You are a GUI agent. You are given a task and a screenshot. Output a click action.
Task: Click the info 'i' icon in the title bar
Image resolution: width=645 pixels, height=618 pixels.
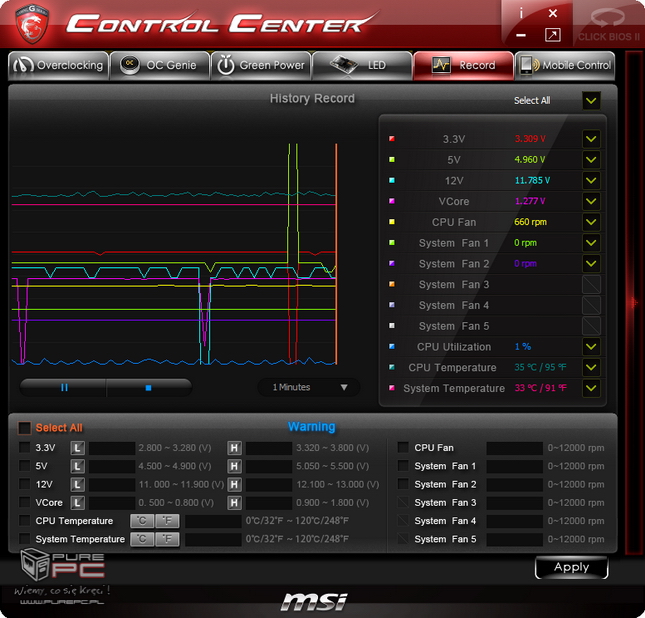521,14
